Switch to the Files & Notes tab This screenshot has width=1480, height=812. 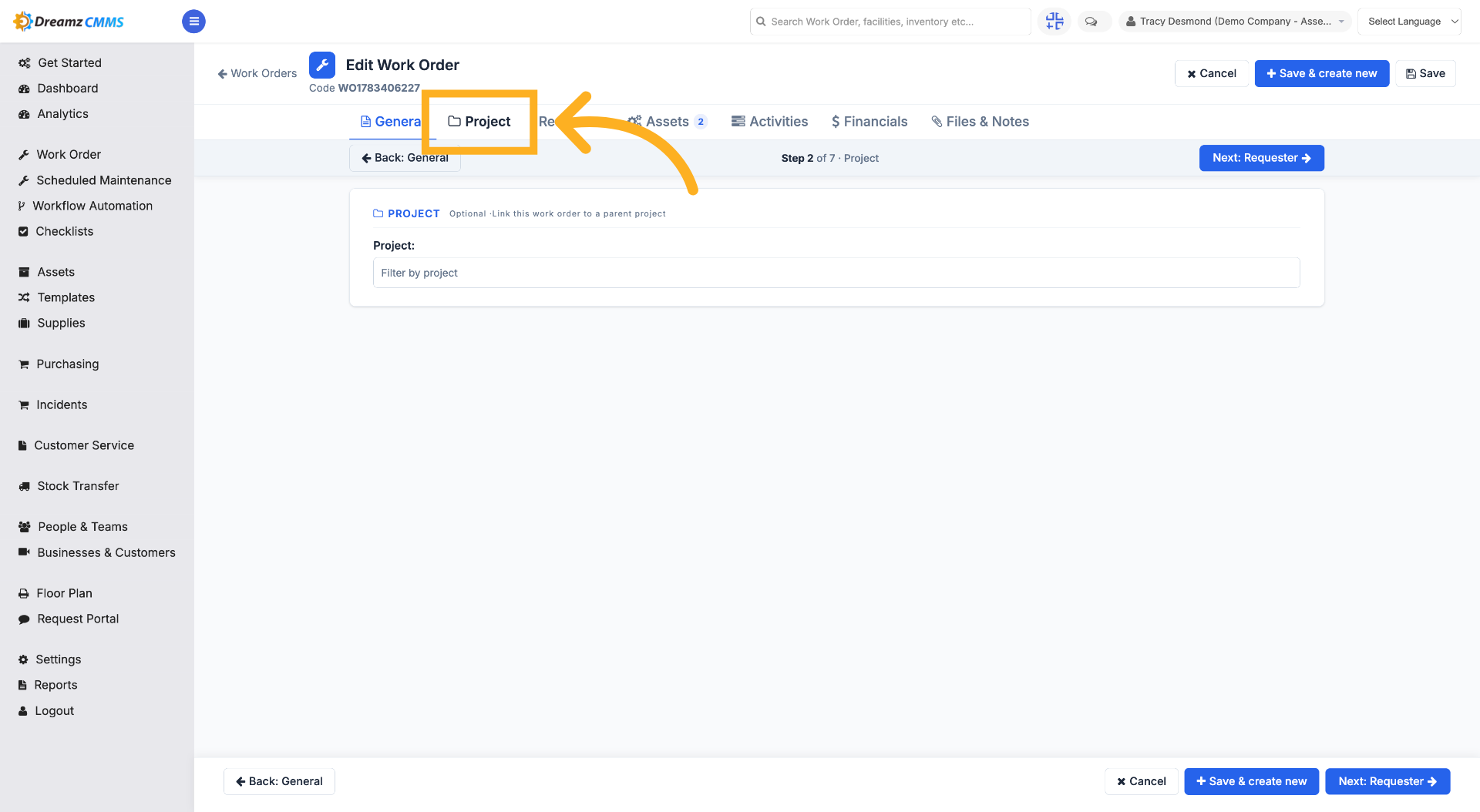pyautogui.click(x=980, y=122)
